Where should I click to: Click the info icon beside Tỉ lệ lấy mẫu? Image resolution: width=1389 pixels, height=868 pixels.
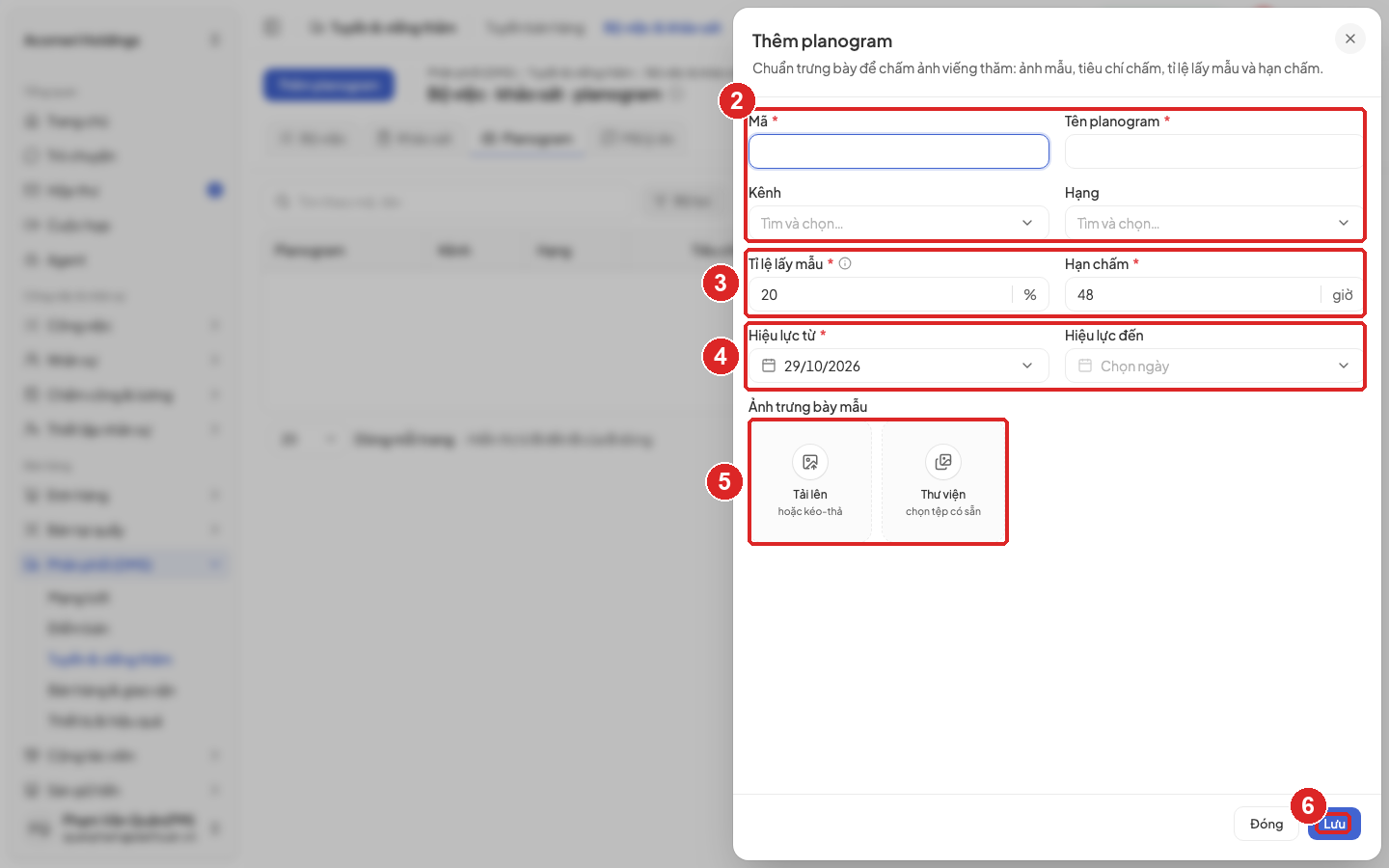845,263
